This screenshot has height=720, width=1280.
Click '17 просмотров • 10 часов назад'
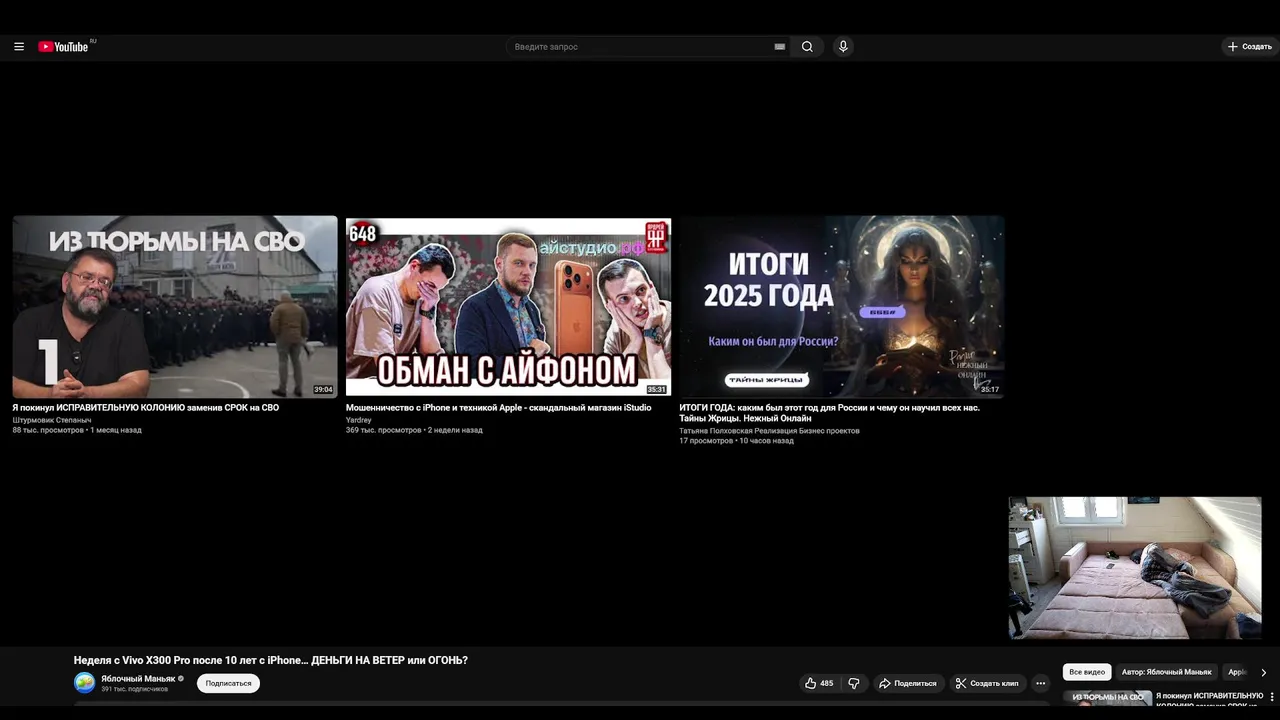pos(736,441)
